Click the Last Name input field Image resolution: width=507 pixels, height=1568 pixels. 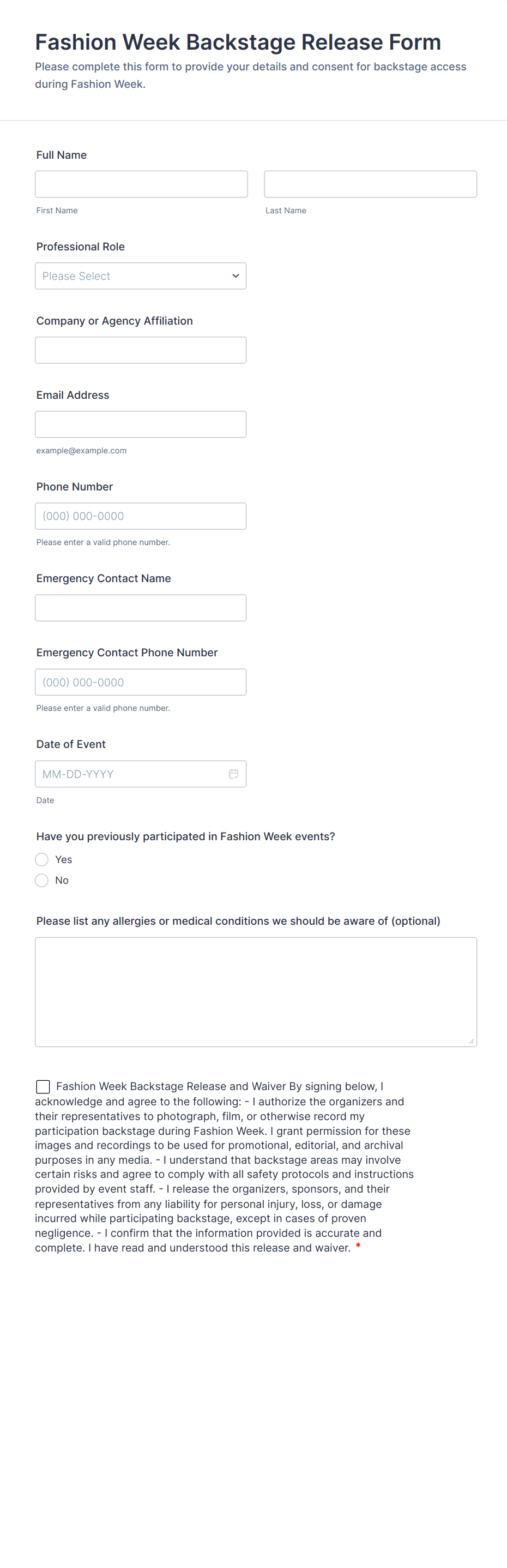(x=370, y=184)
